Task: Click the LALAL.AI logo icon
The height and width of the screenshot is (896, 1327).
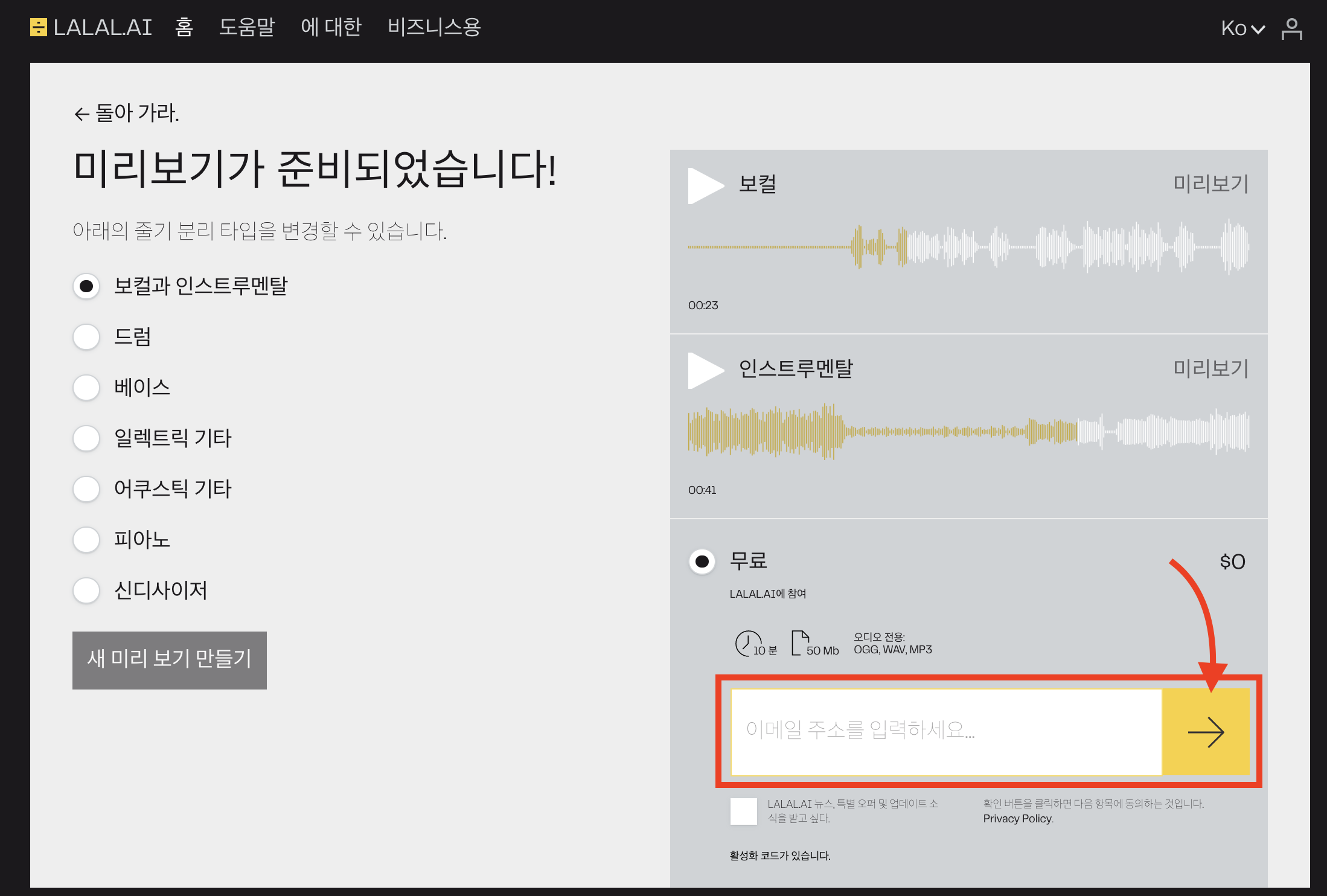Action: coord(39,27)
